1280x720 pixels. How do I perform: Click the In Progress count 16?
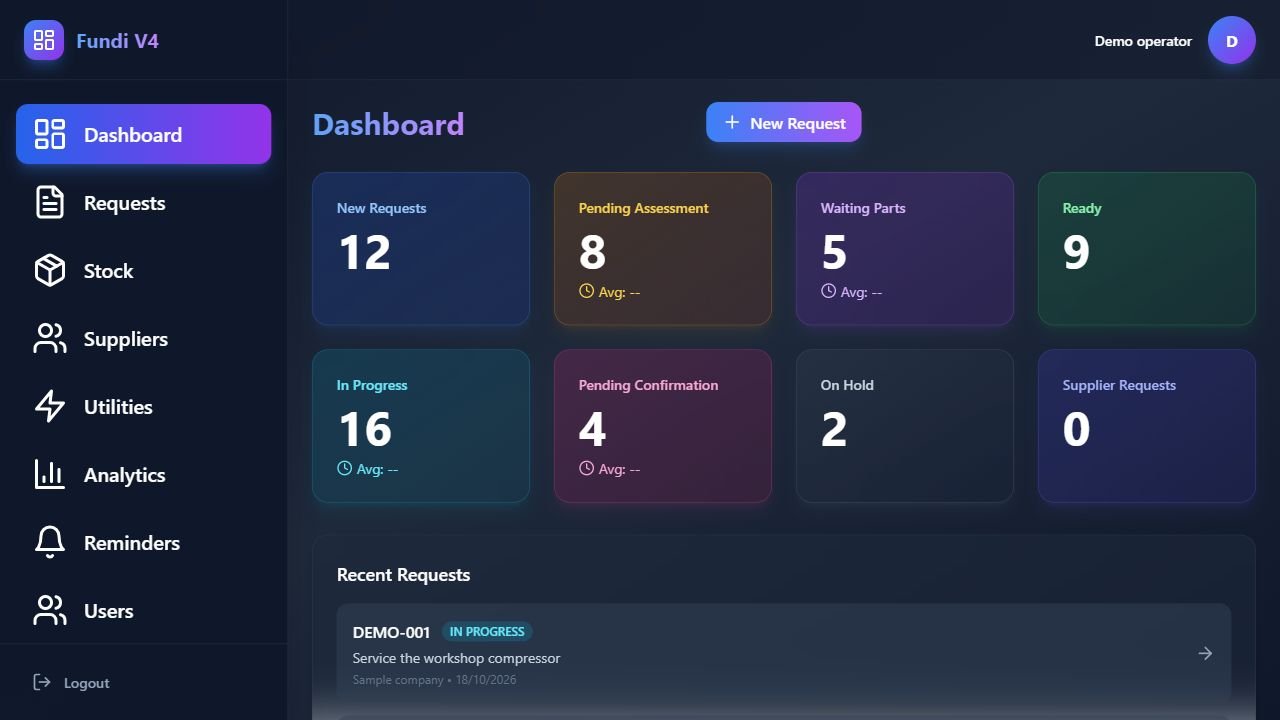point(365,429)
